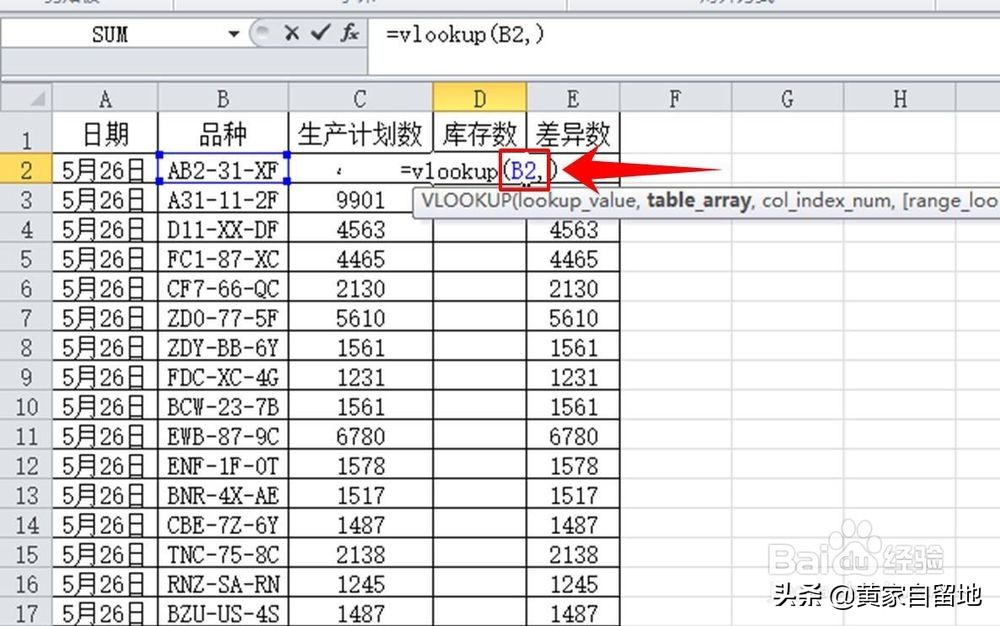The width and height of the screenshot is (1000, 626).
Task: Click in the formula bar text =vlookup(B2,)
Action: pyautogui.click(x=465, y=34)
